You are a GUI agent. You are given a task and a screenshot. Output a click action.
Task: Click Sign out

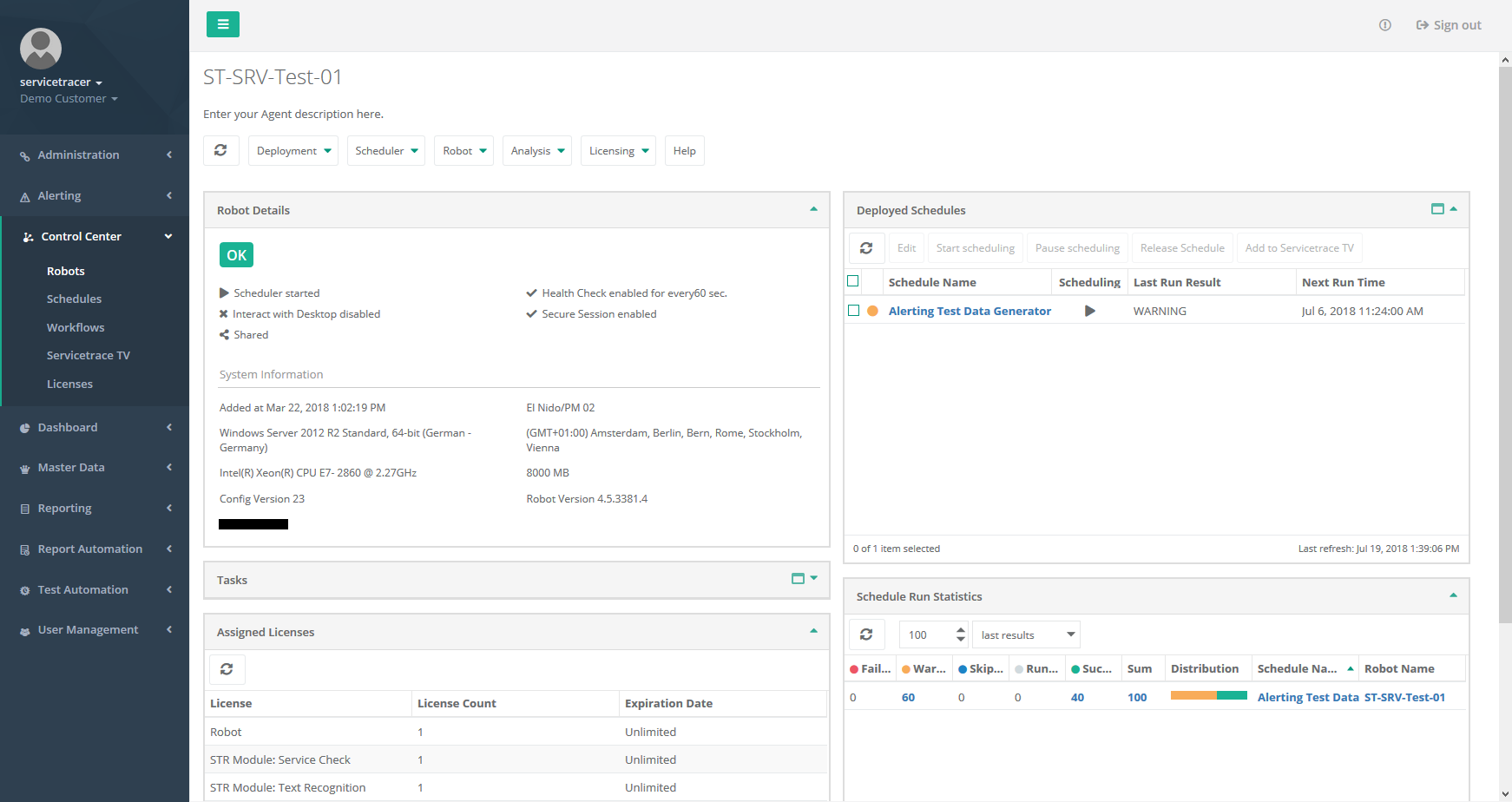pos(1449,25)
